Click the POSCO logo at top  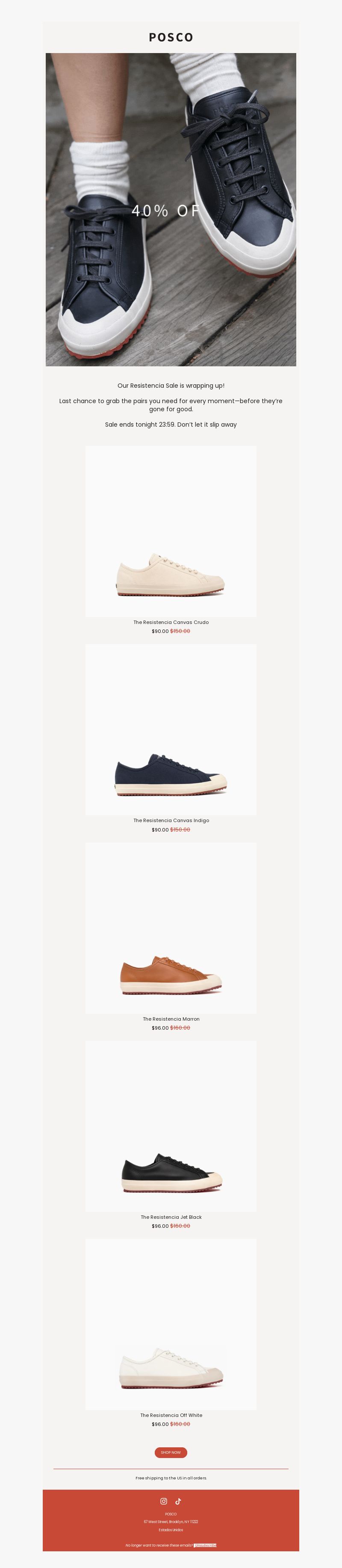(x=171, y=37)
